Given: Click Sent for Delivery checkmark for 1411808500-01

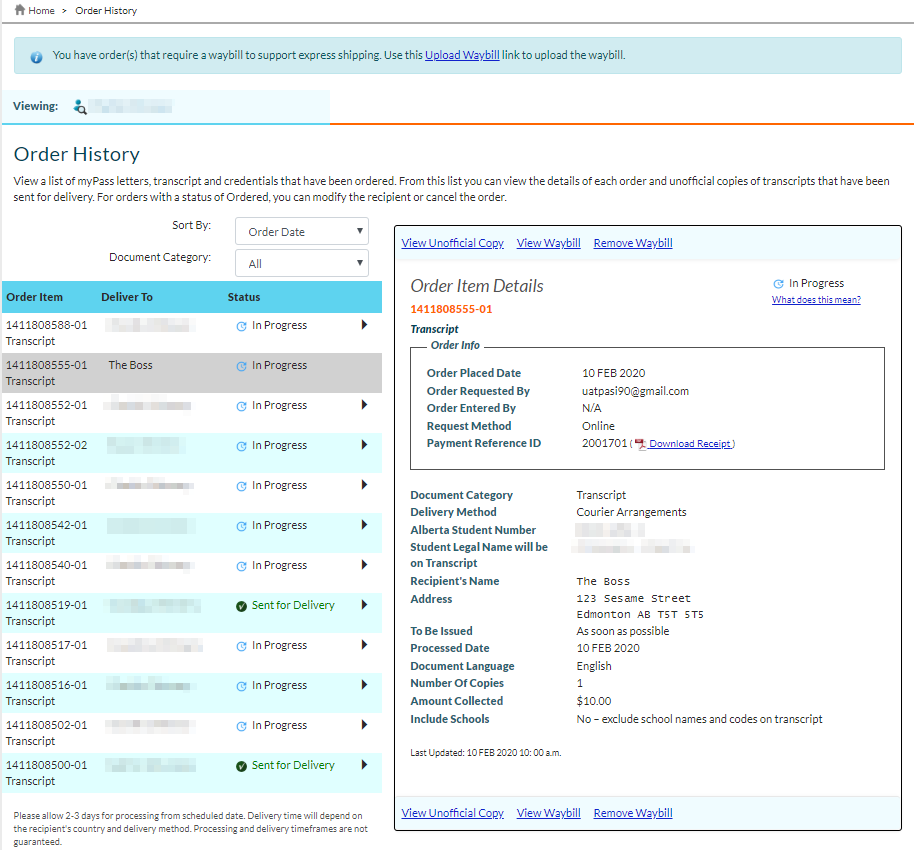Looking at the screenshot, I should pyautogui.click(x=241, y=766).
